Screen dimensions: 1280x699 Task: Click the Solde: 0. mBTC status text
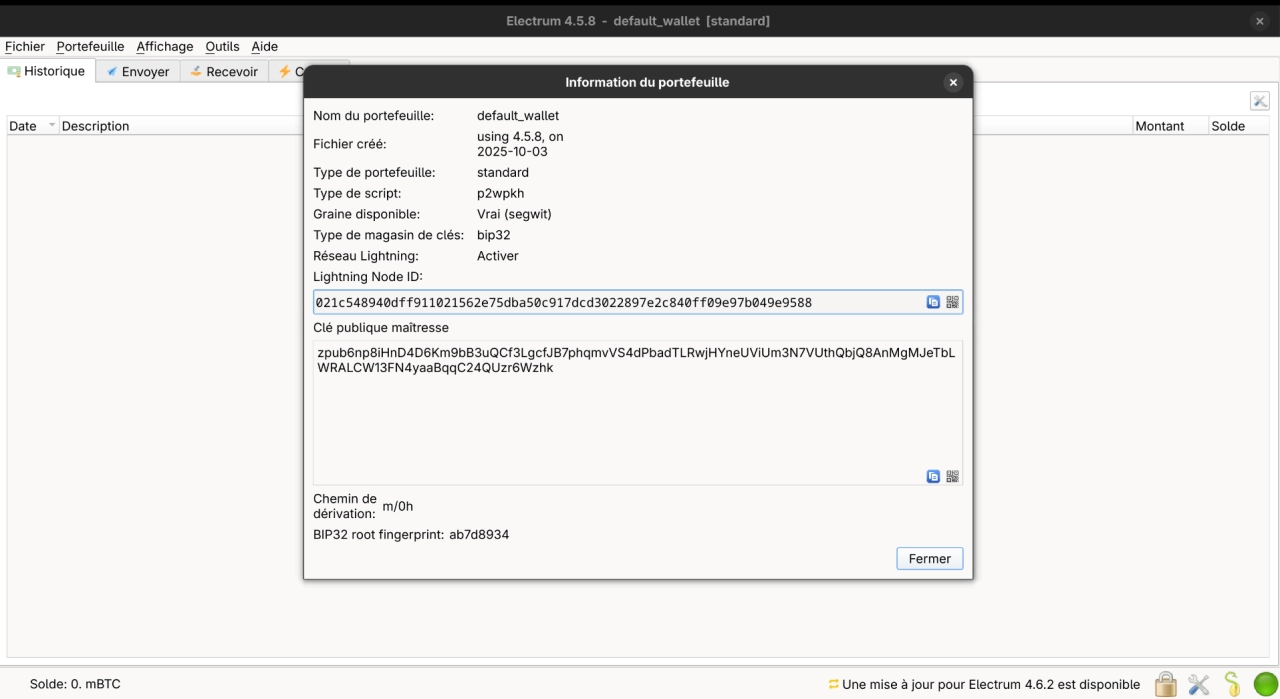pos(75,685)
